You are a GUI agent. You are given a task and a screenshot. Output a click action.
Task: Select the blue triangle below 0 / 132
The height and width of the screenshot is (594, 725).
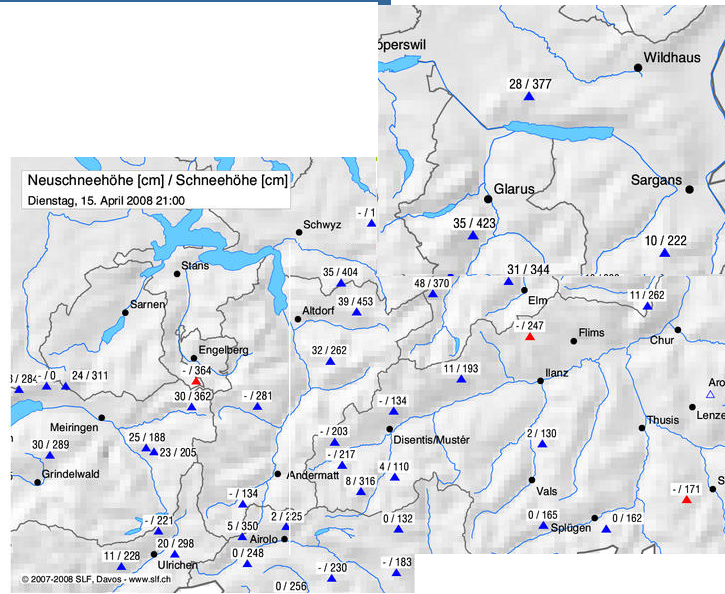[399, 529]
